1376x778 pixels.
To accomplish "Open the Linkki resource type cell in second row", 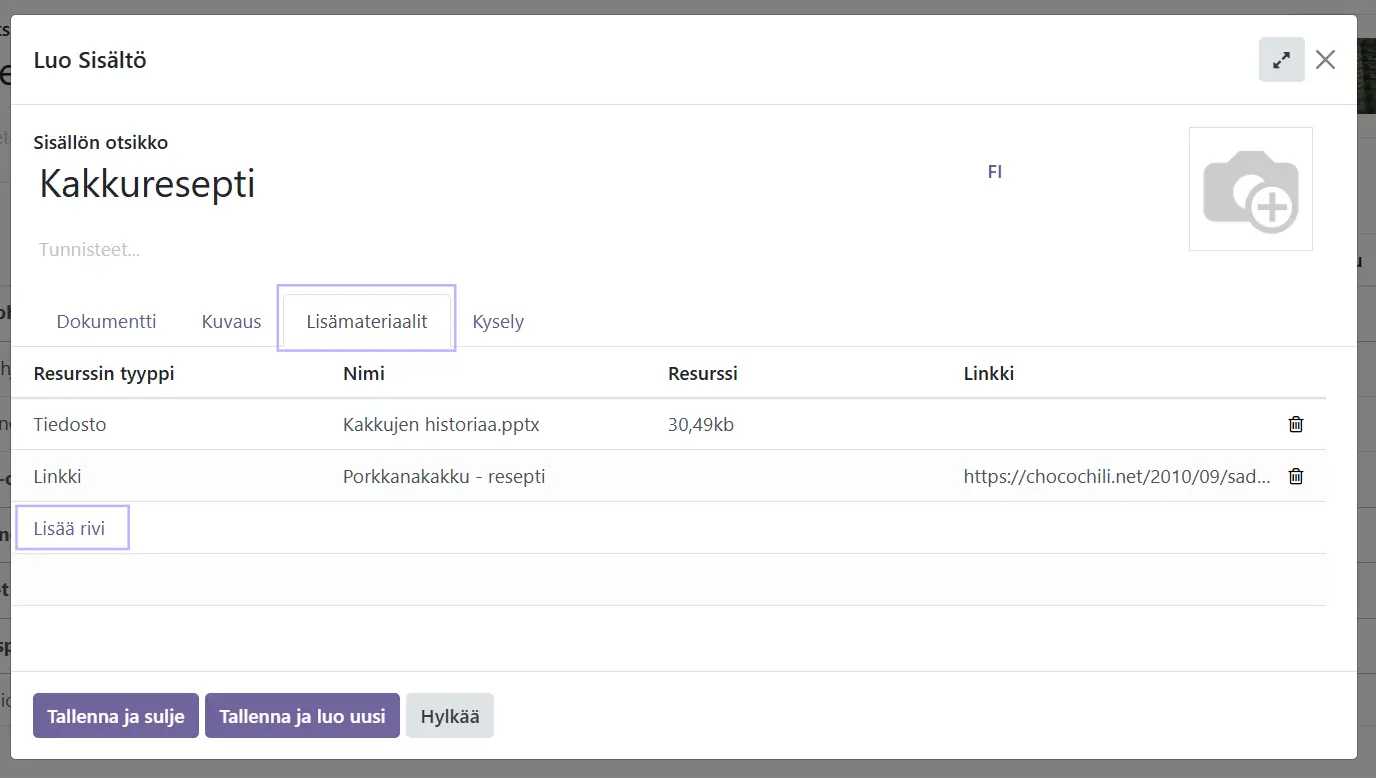I will (58, 476).
